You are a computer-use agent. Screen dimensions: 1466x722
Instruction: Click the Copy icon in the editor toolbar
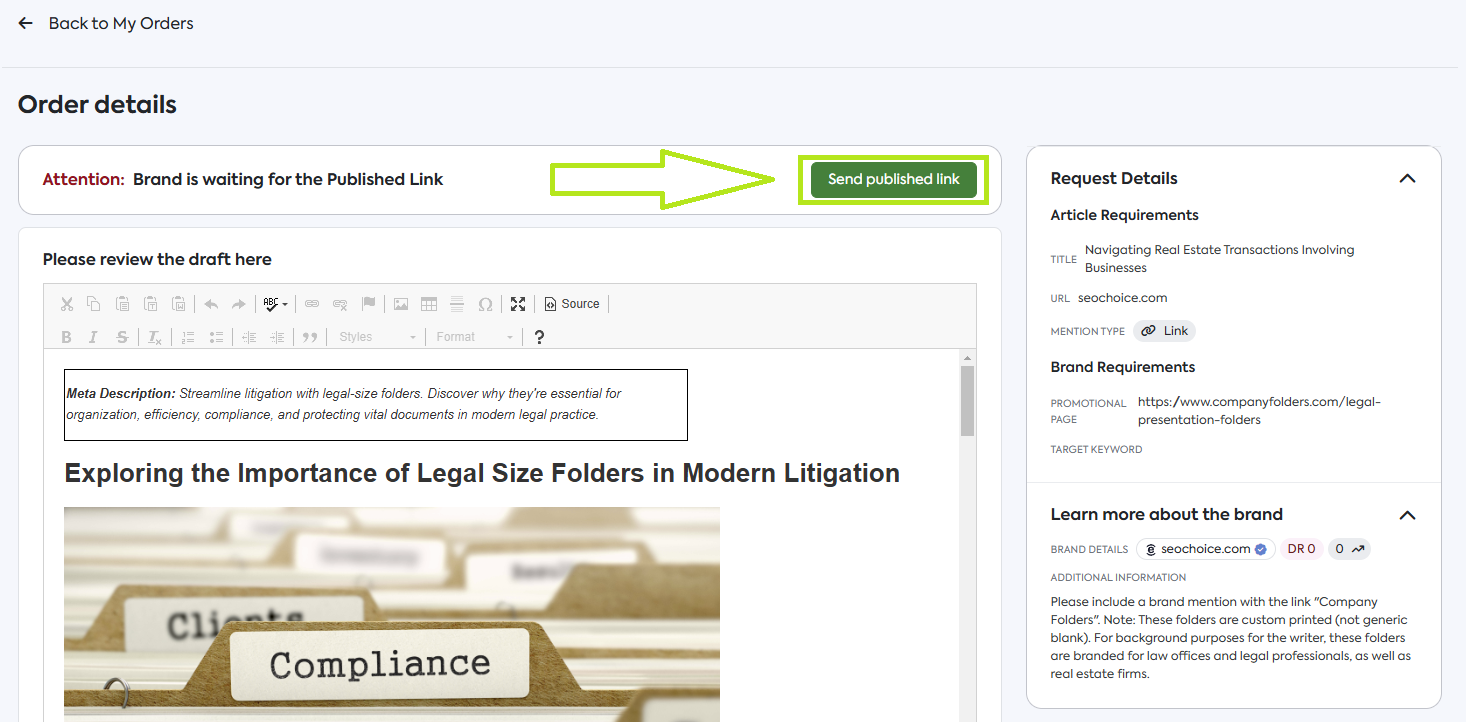click(x=94, y=304)
